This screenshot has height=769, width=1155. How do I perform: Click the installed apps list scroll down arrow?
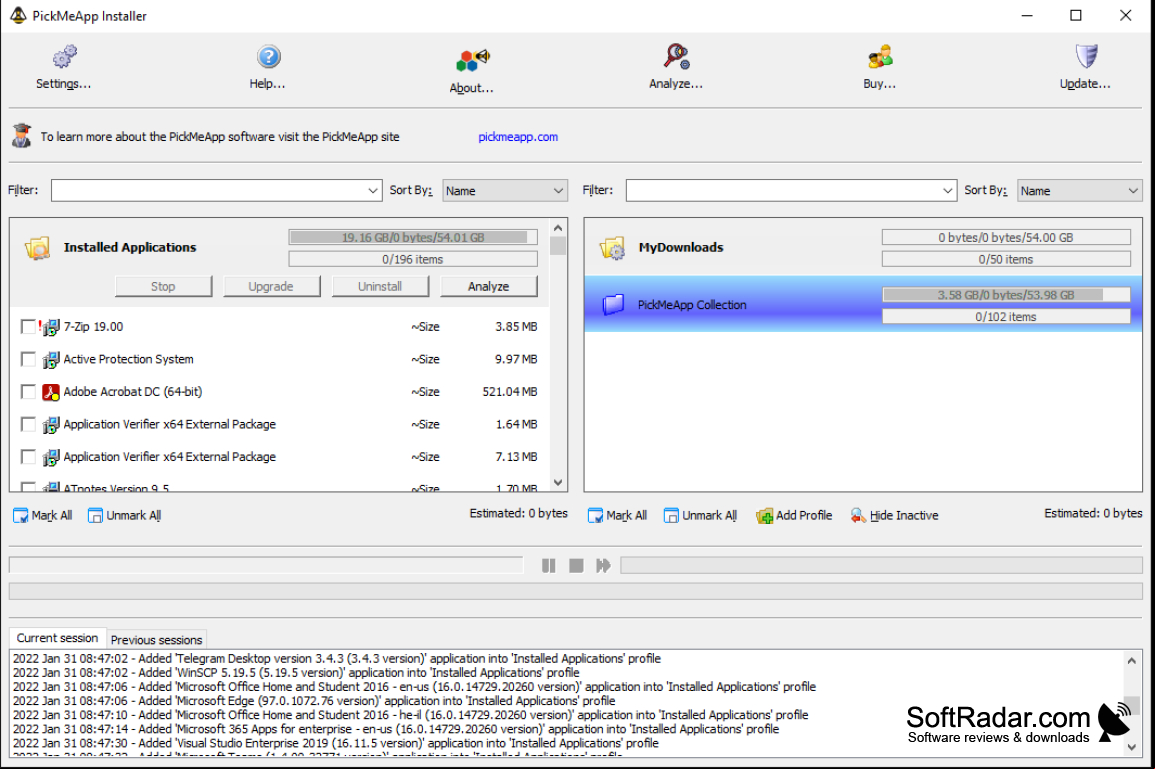[558, 483]
